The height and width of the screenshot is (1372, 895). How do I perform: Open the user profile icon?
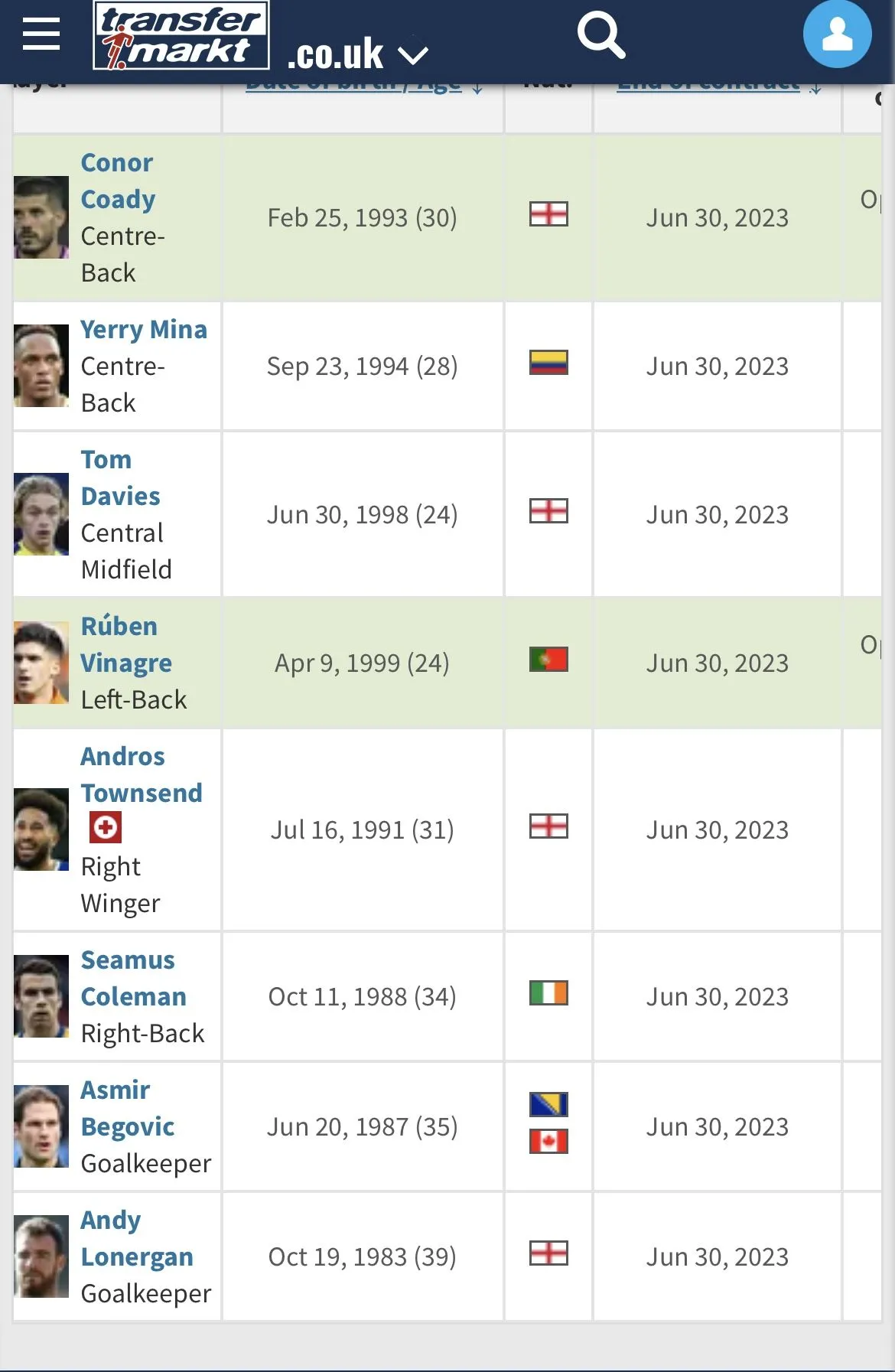coord(837,34)
